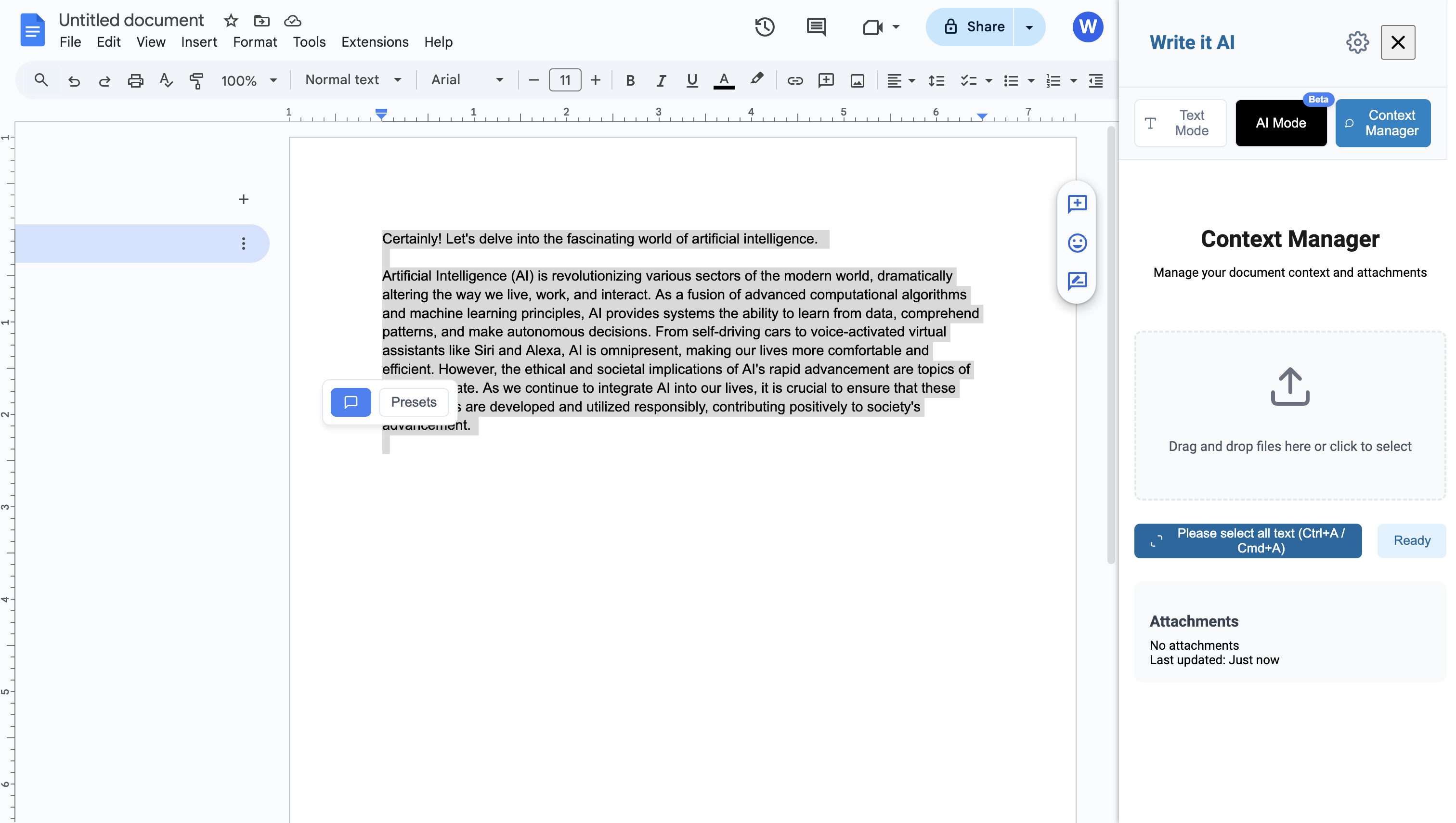Switch to Text Mode tab
1456x823 pixels.
click(x=1180, y=123)
